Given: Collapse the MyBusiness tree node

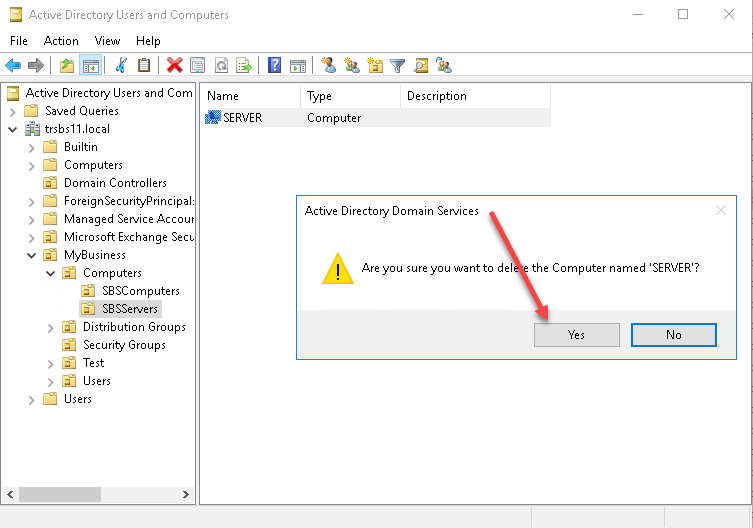Looking at the screenshot, I should pyautogui.click(x=32, y=255).
